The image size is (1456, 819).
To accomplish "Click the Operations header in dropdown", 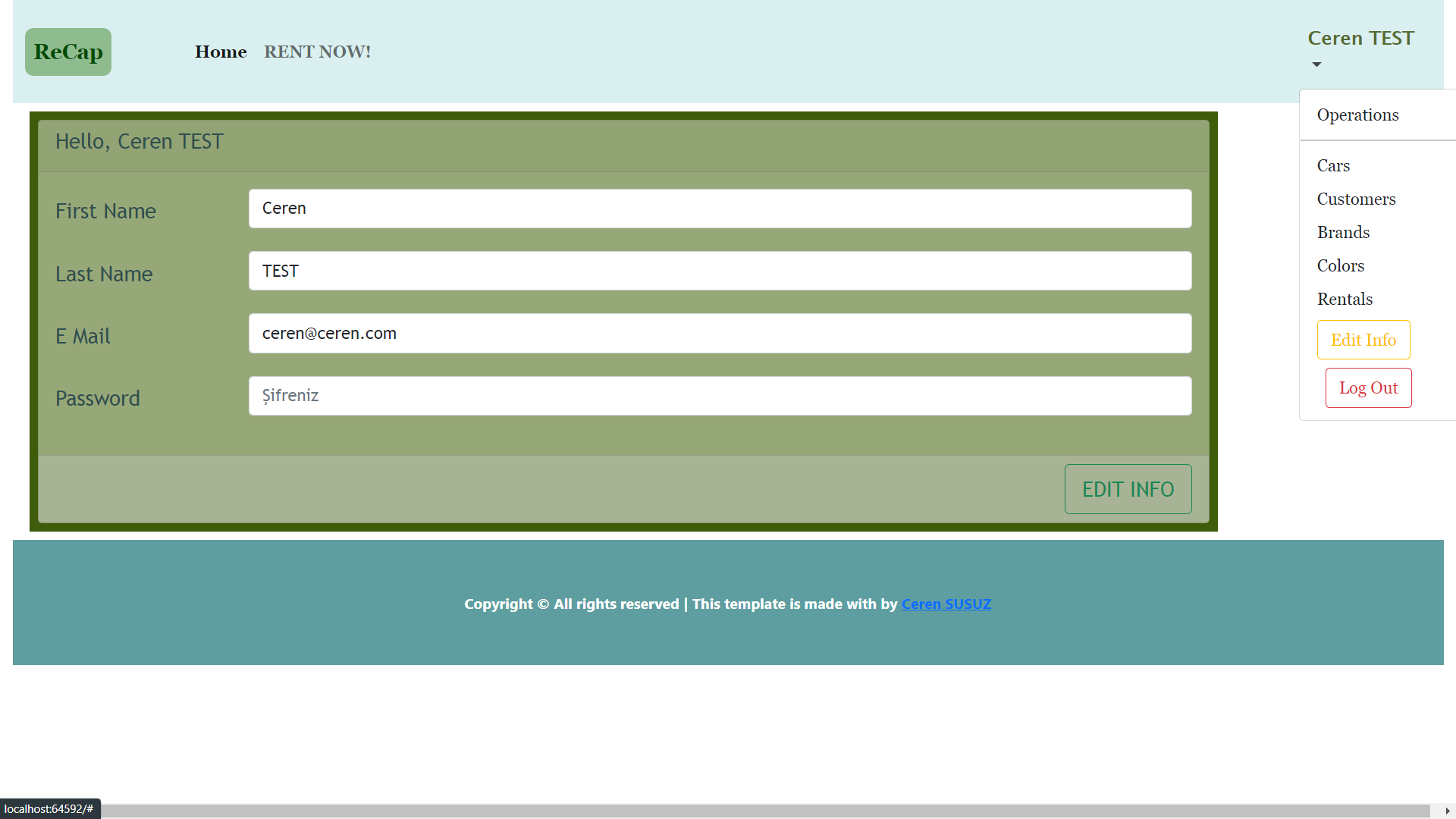I will click(x=1357, y=115).
